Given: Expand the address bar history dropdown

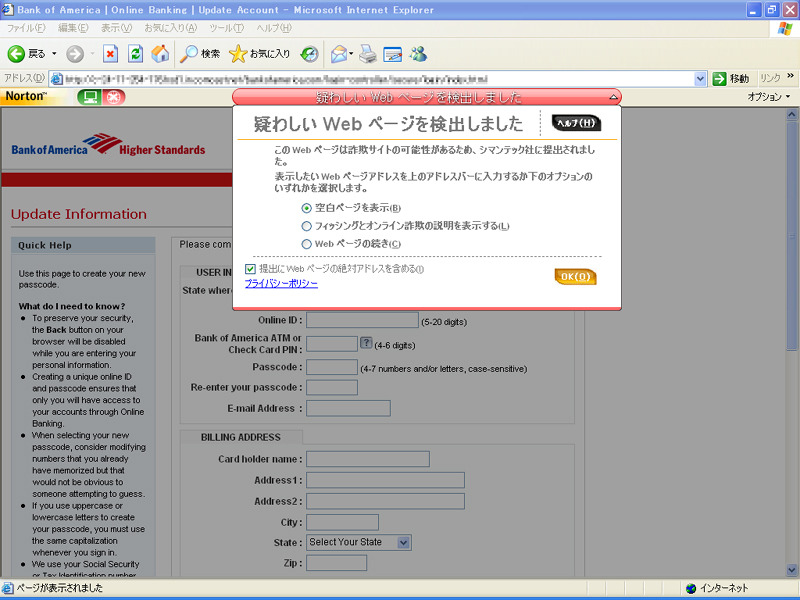Looking at the screenshot, I should 700,79.
